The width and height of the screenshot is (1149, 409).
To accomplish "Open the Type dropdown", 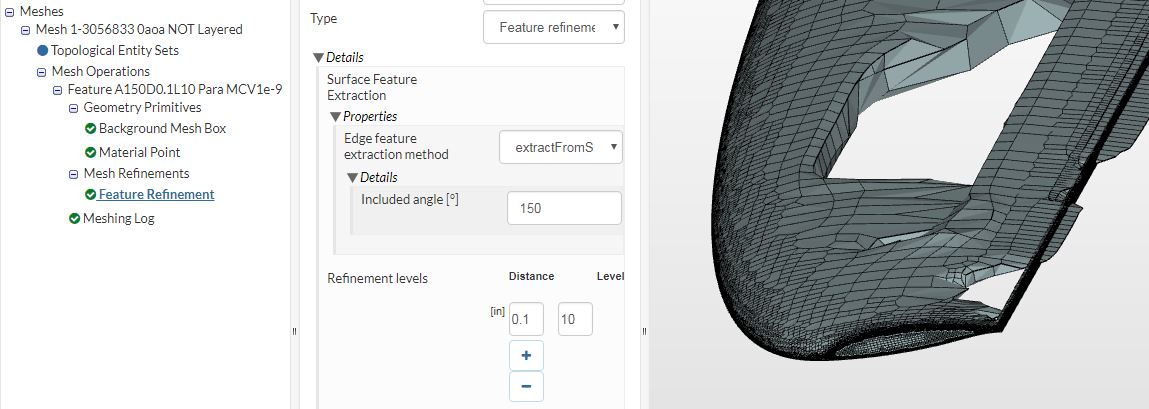I will [553, 27].
